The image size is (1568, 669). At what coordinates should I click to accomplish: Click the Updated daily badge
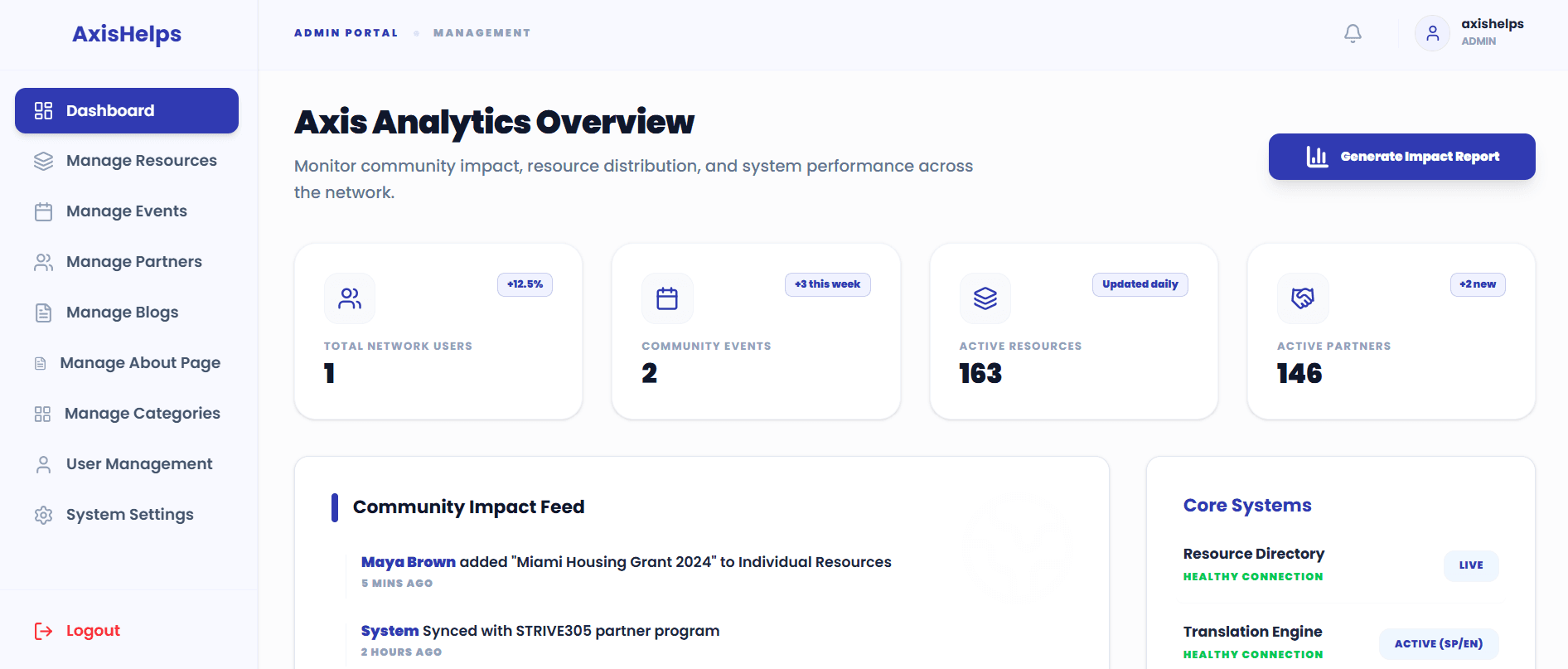[x=1140, y=284]
